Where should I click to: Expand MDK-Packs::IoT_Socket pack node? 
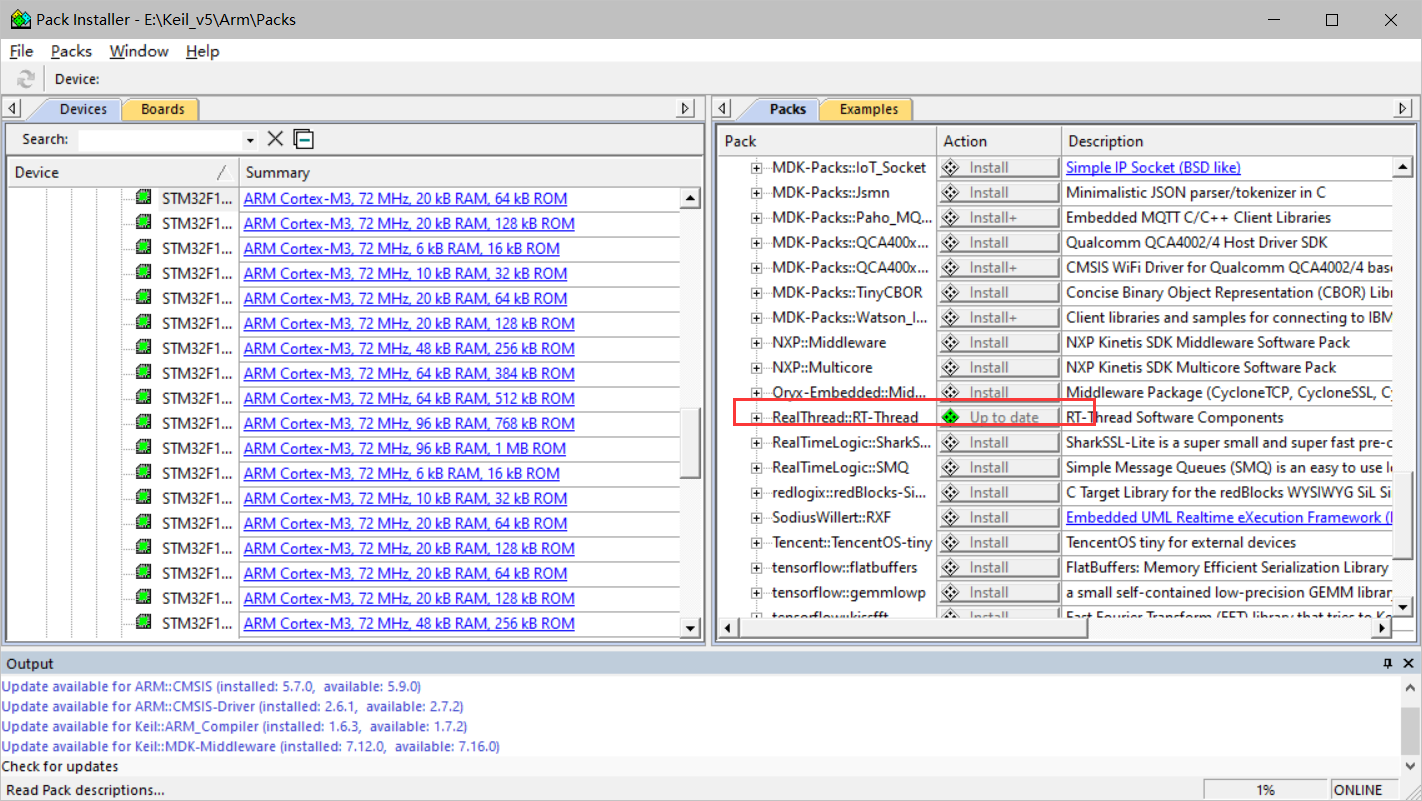(757, 167)
